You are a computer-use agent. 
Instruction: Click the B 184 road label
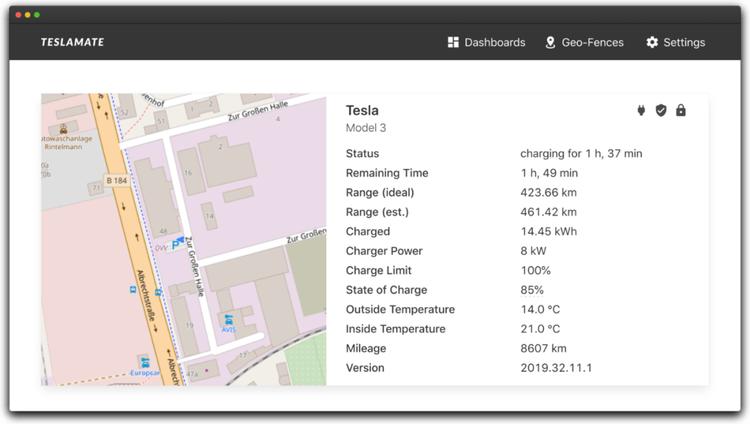[117, 180]
